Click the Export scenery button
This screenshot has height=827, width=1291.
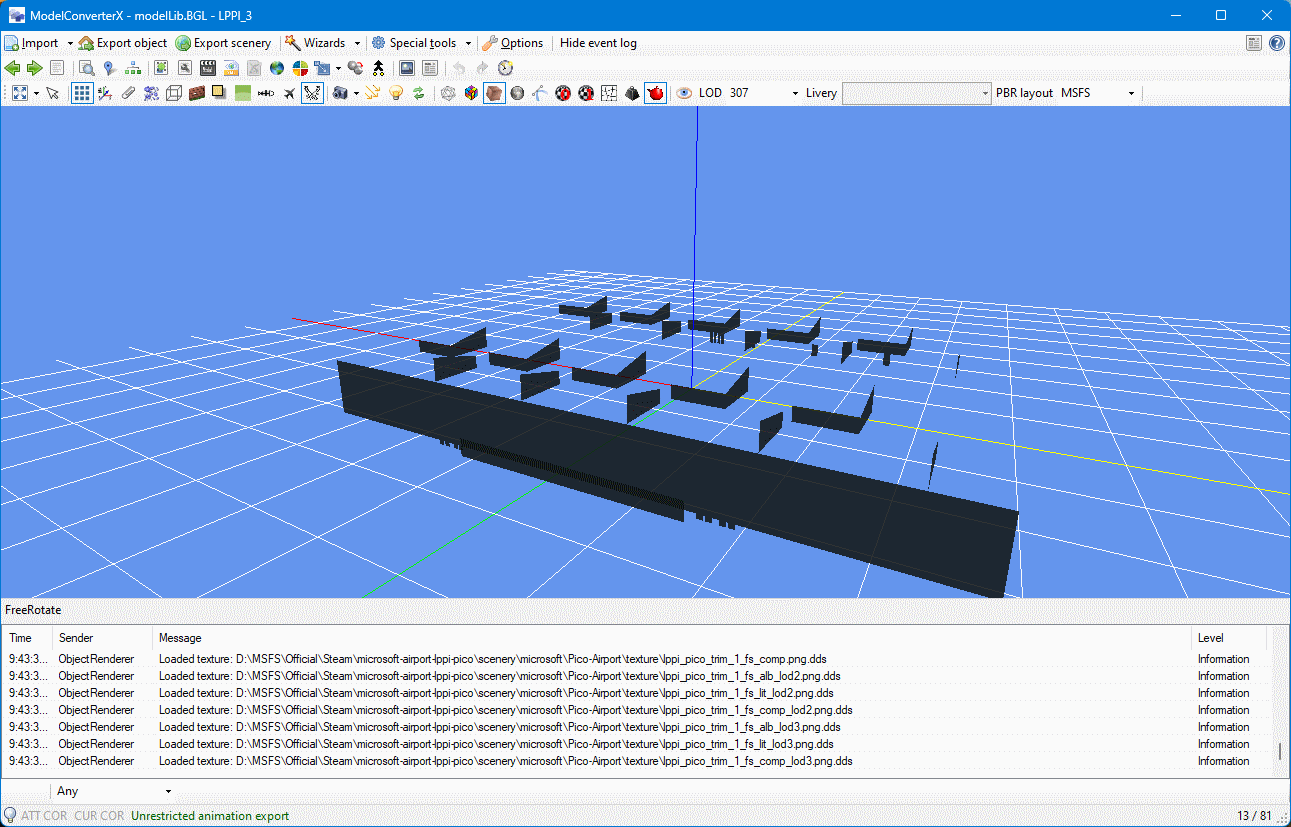(223, 43)
